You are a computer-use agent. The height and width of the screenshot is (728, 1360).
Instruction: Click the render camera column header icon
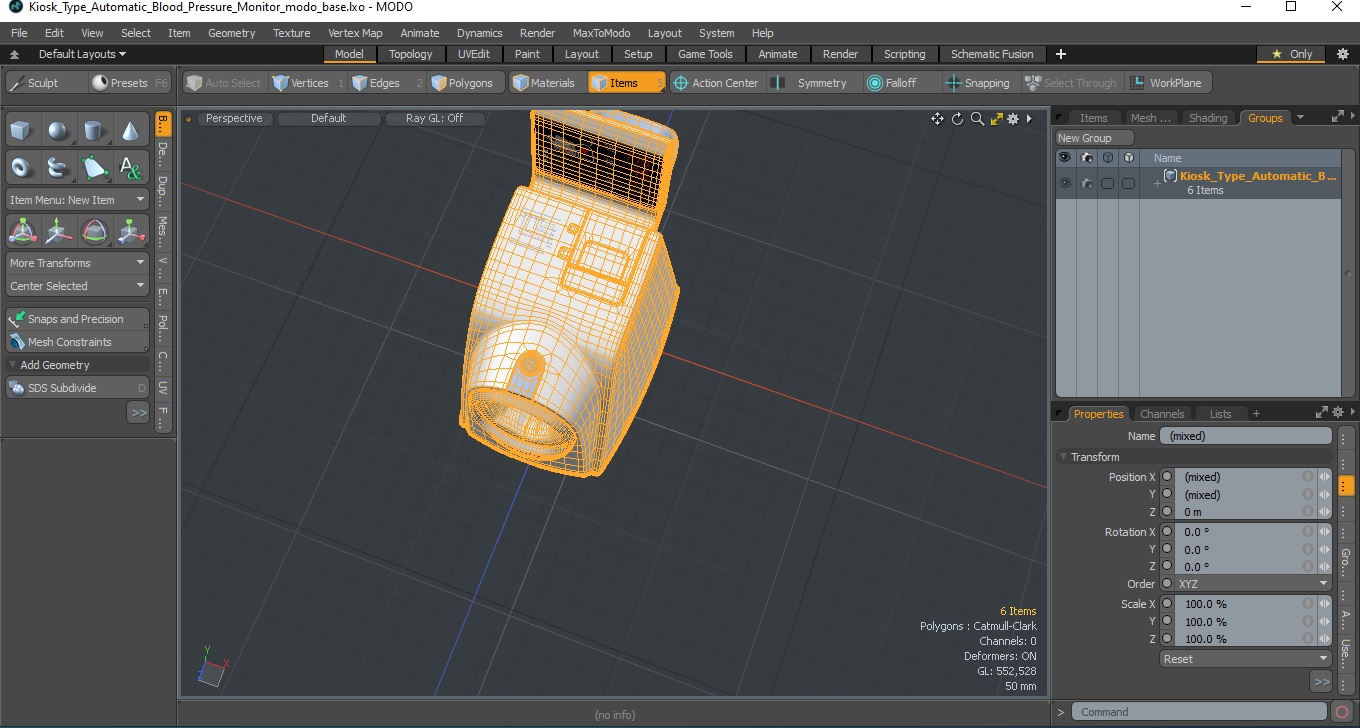1086,158
